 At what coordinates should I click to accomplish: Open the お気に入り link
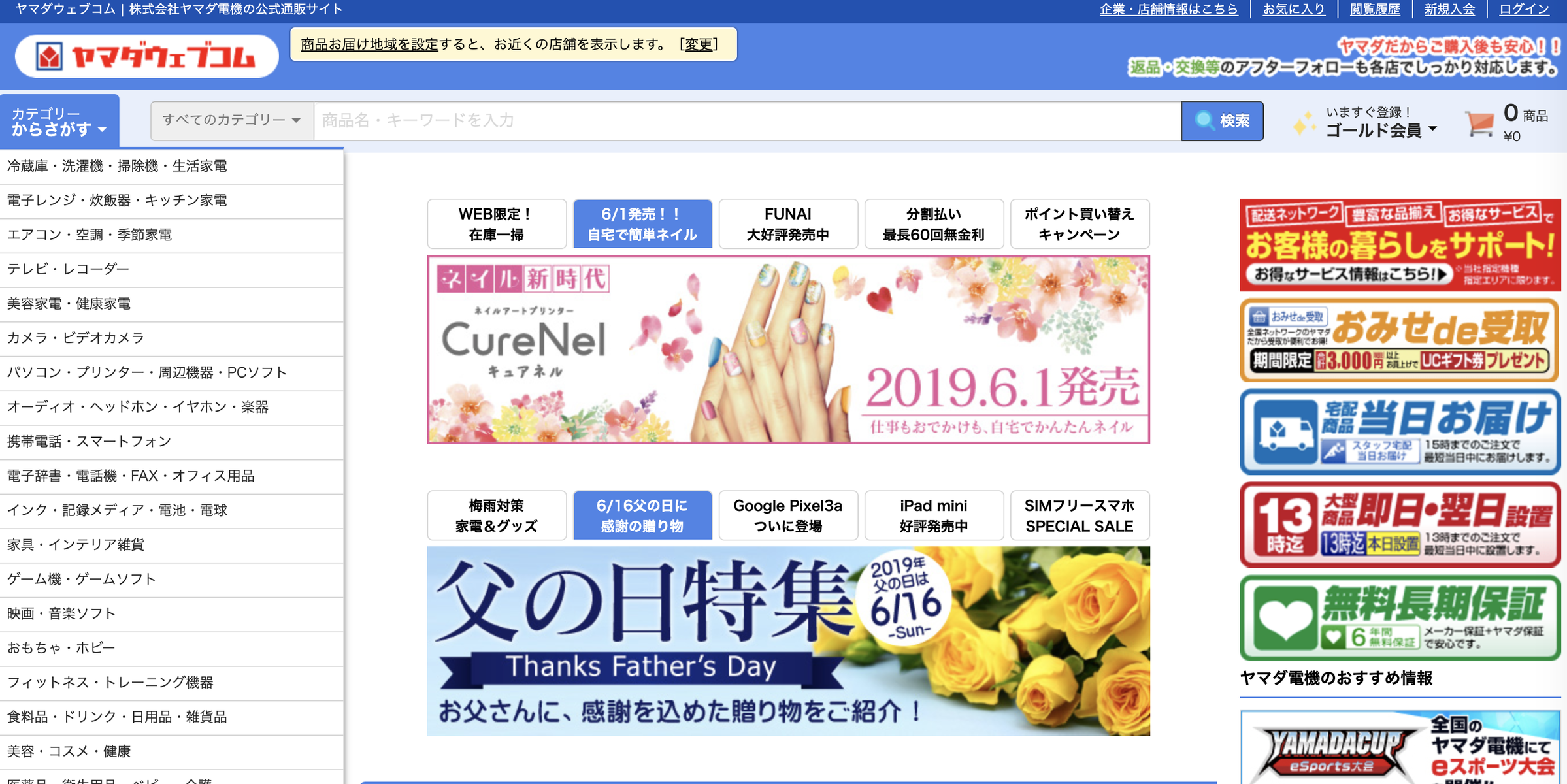click(x=1293, y=9)
